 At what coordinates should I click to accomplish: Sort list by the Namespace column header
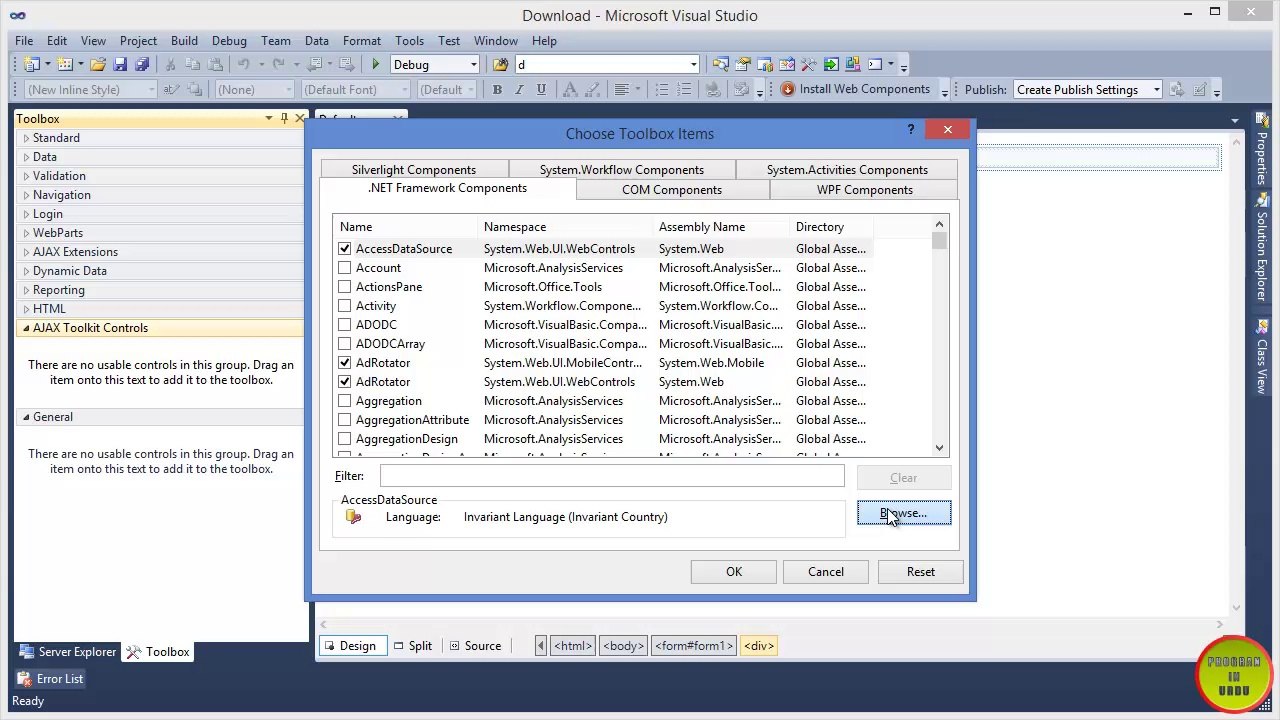click(x=565, y=227)
